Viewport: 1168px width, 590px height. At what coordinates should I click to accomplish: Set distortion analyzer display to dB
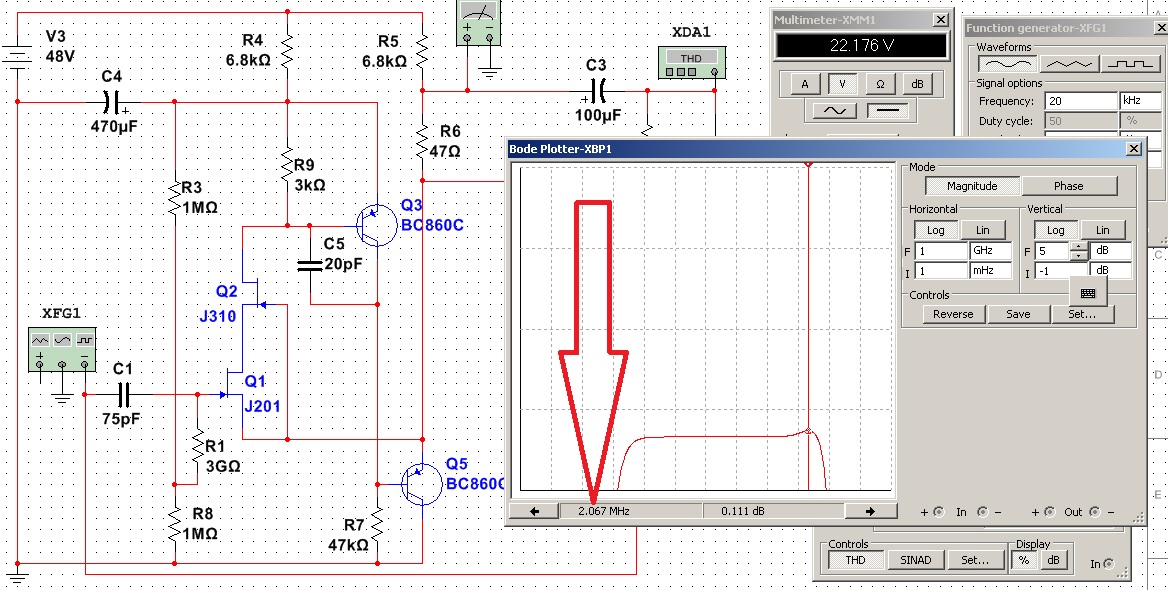tap(1053, 559)
